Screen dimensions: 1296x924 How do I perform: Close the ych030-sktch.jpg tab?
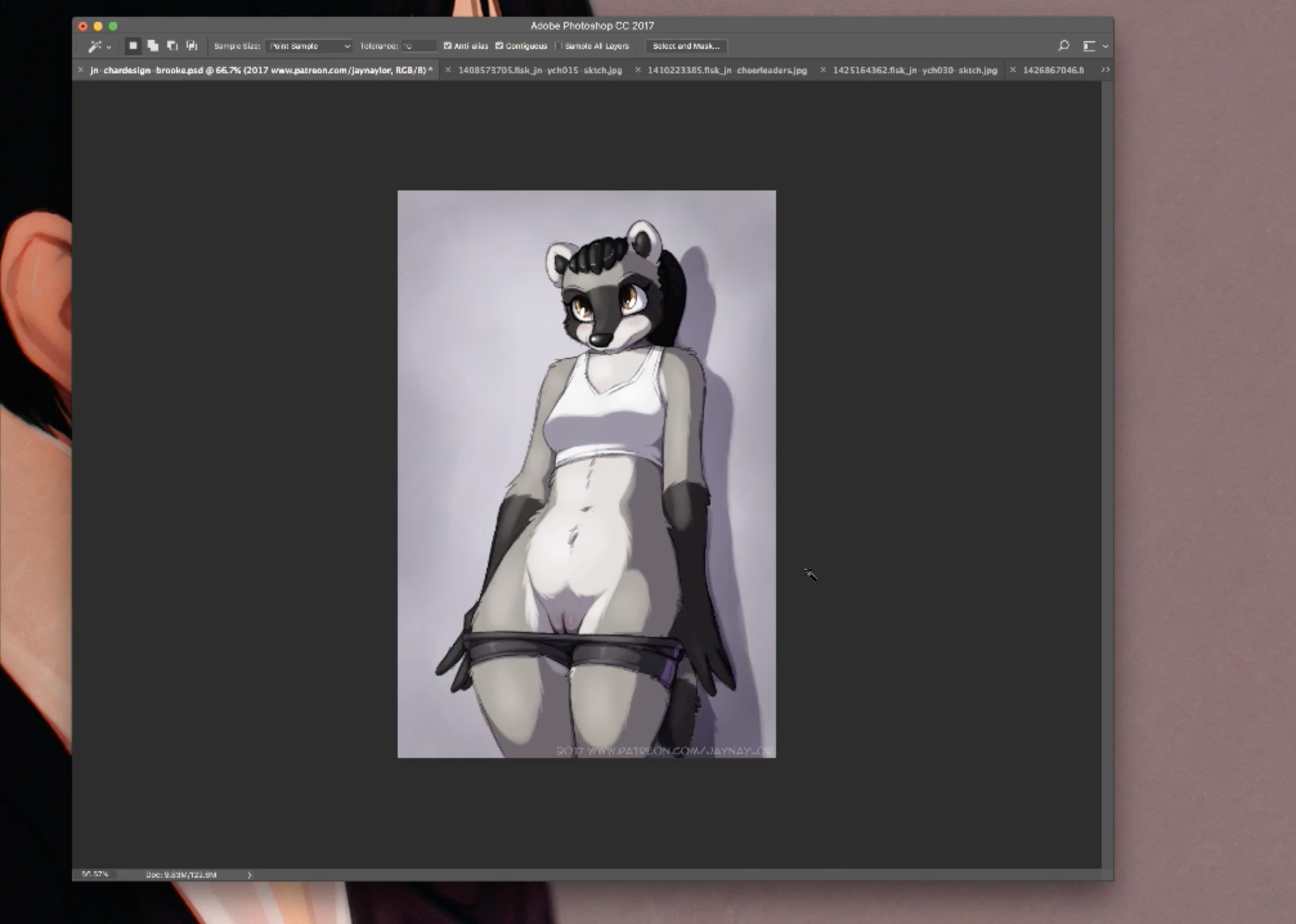tap(823, 69)
